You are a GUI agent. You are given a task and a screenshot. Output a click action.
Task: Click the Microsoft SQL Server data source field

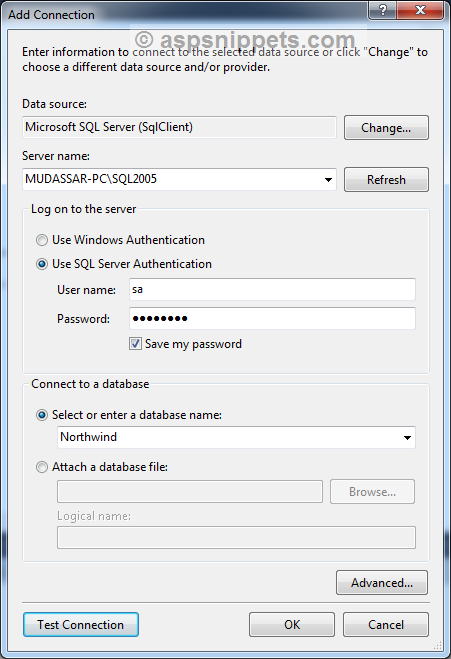tap(179, 127)
